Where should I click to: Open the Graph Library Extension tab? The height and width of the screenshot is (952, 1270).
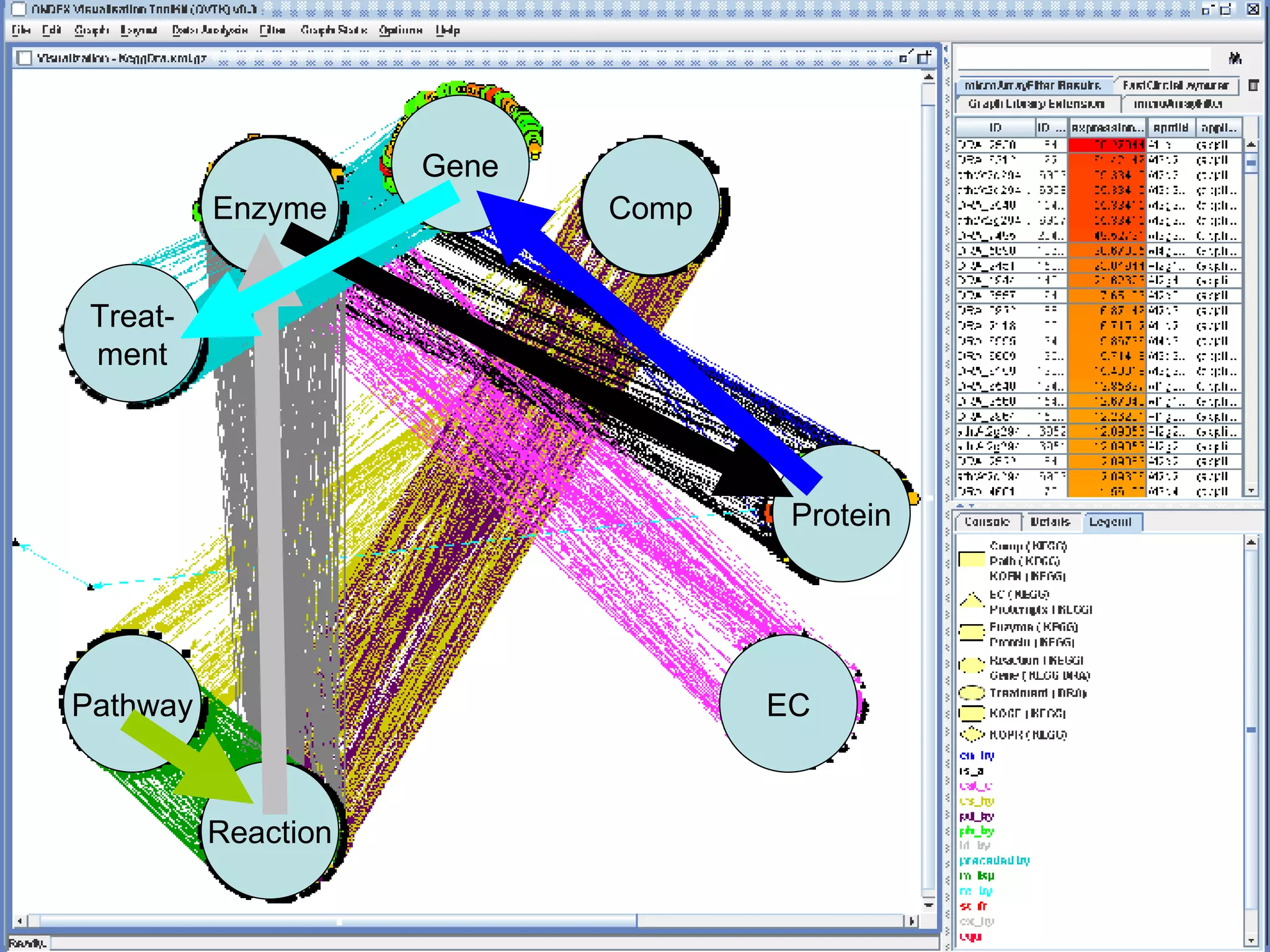point(1036,104)
